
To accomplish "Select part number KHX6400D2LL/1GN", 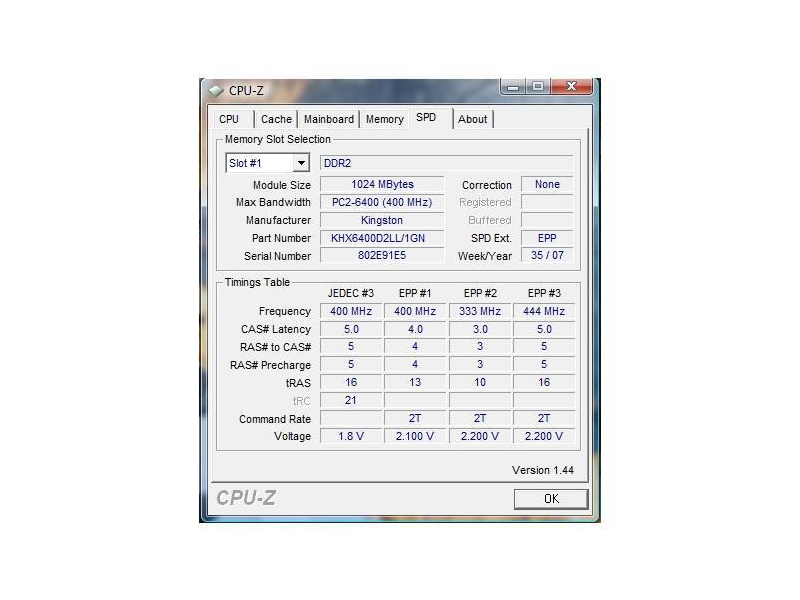I will coord(382,238).
